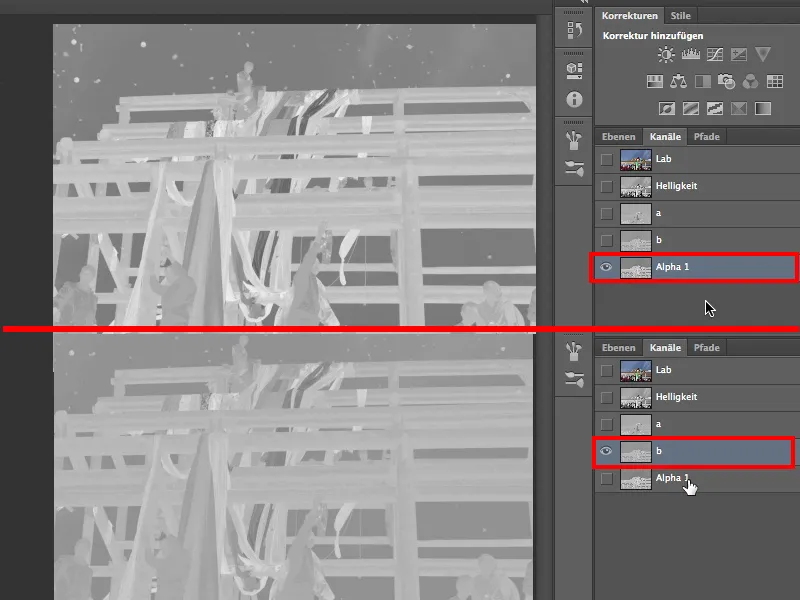Select Helligkeit channel row in upper panel

pos(697,186)
